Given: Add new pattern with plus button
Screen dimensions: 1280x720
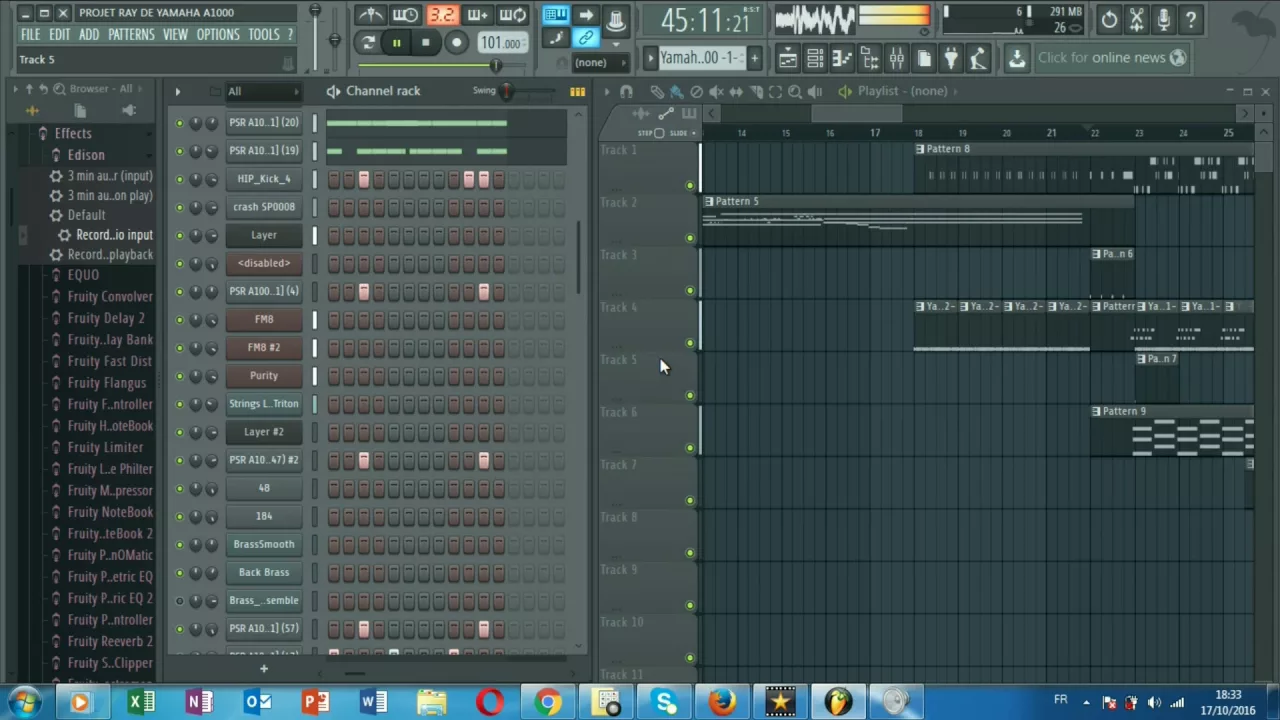Looking at the screenshot, I should tap(754, 58).
